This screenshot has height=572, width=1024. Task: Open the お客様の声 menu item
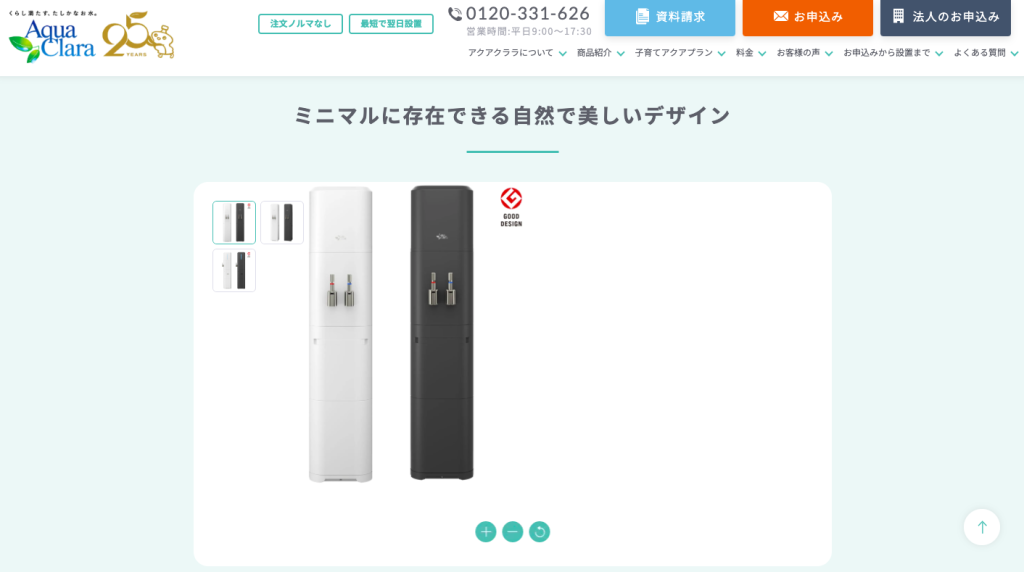tap(804, 53)
